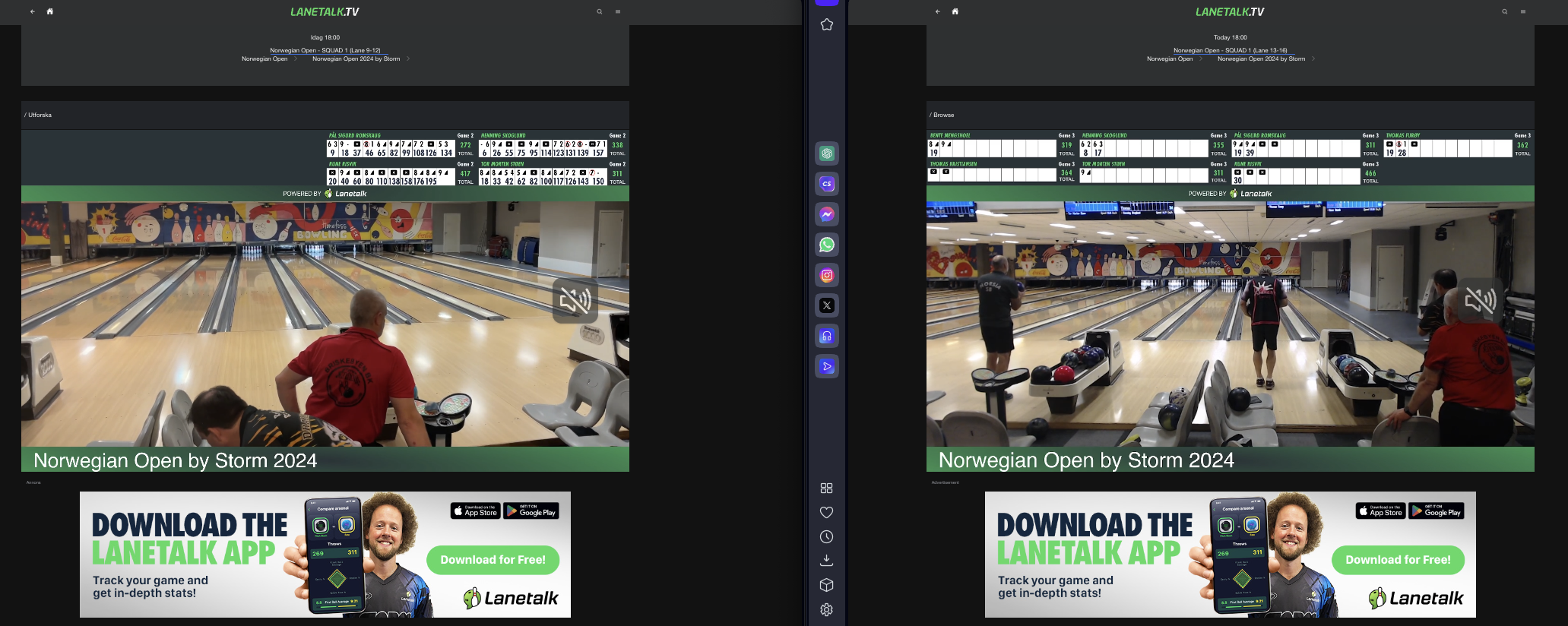This screenshot has width=1568, height=626.
Task: Click App Store badge in left ad
Action: pos(475,511)
